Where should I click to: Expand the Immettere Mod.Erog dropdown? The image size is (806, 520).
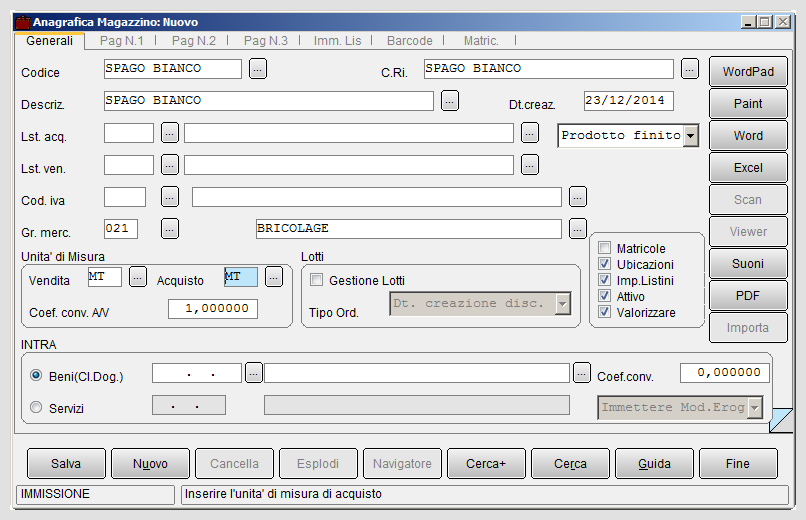pos(755,408)
